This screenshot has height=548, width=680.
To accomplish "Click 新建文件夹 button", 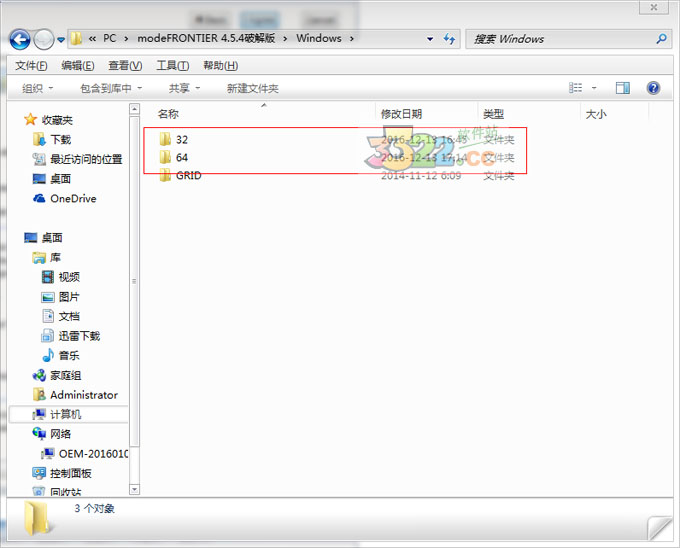I will [253, 88].
